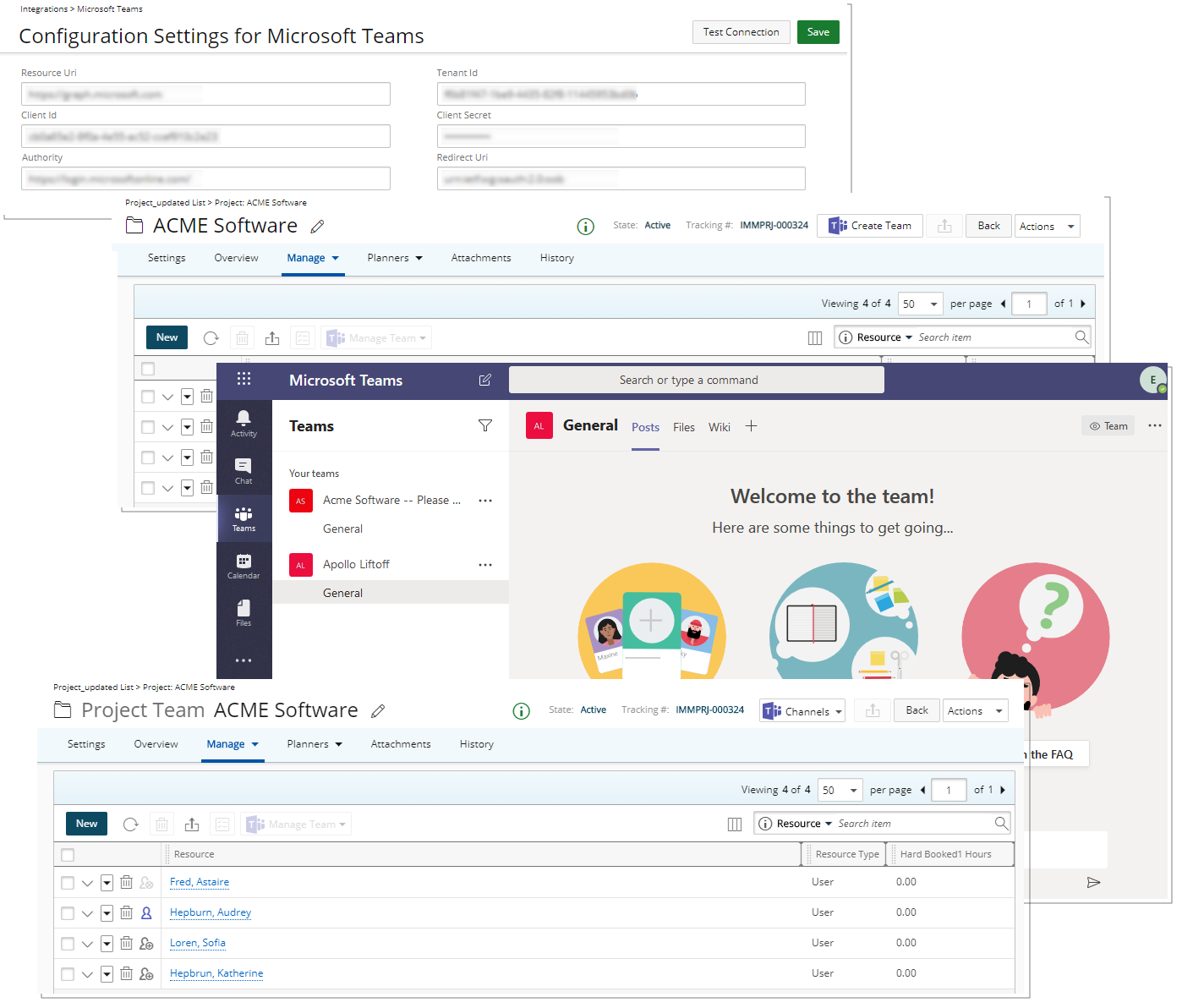Click the column chooser icon in the lower project window
Screen dimensions: 1182x1008
735,824
